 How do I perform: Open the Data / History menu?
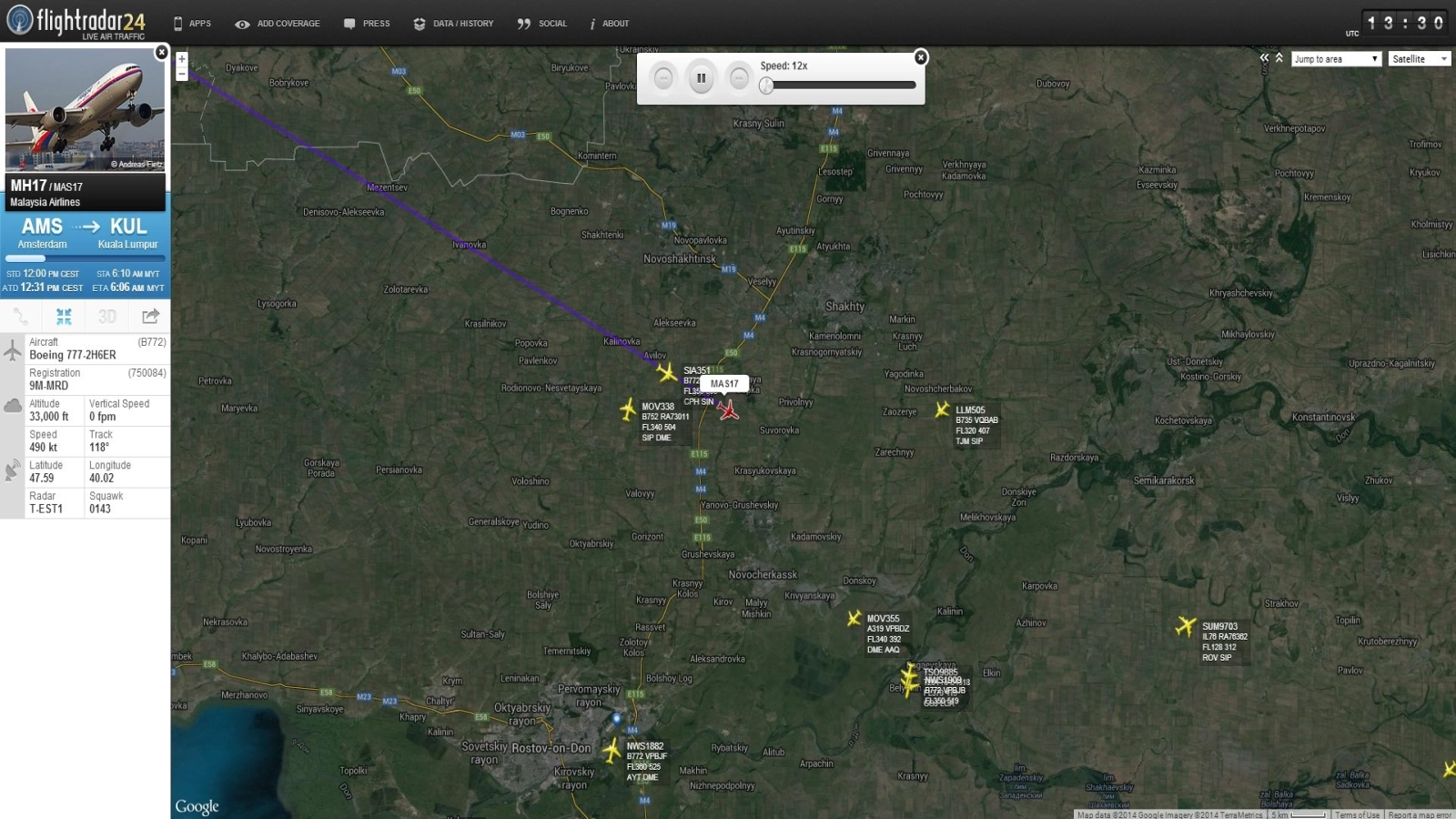click(x=453, y=24)
